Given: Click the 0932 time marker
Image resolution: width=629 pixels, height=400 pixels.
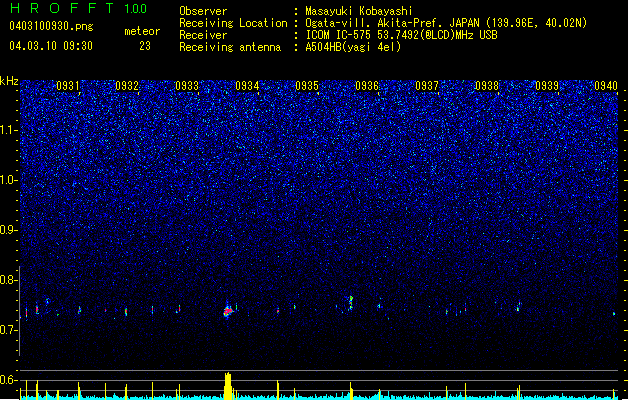Looking at the screenshot, I should (x=127, y=86).
